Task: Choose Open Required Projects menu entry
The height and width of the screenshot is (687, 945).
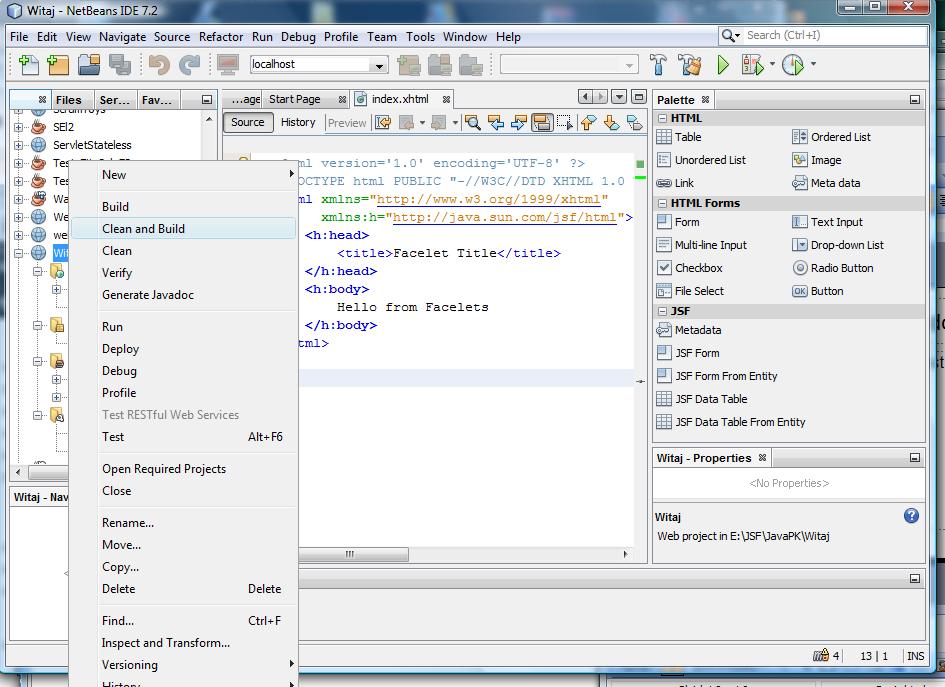Action: 183,469
